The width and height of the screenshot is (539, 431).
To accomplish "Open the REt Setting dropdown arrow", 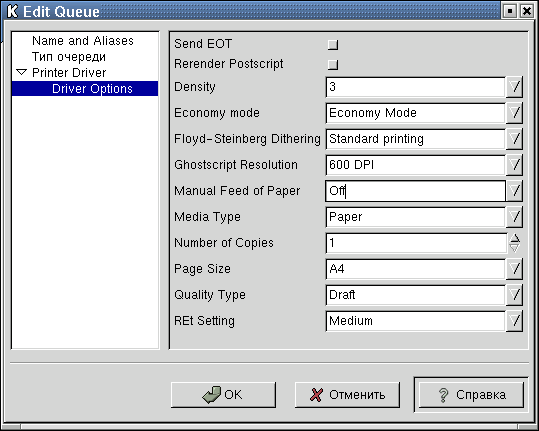I will pos(515,321).
